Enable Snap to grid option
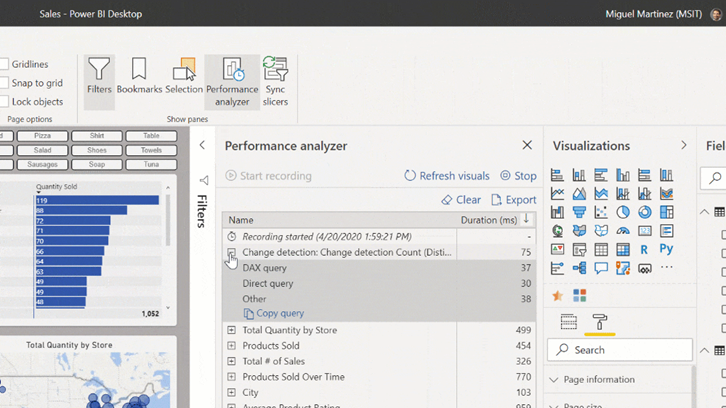 (5, 83)
